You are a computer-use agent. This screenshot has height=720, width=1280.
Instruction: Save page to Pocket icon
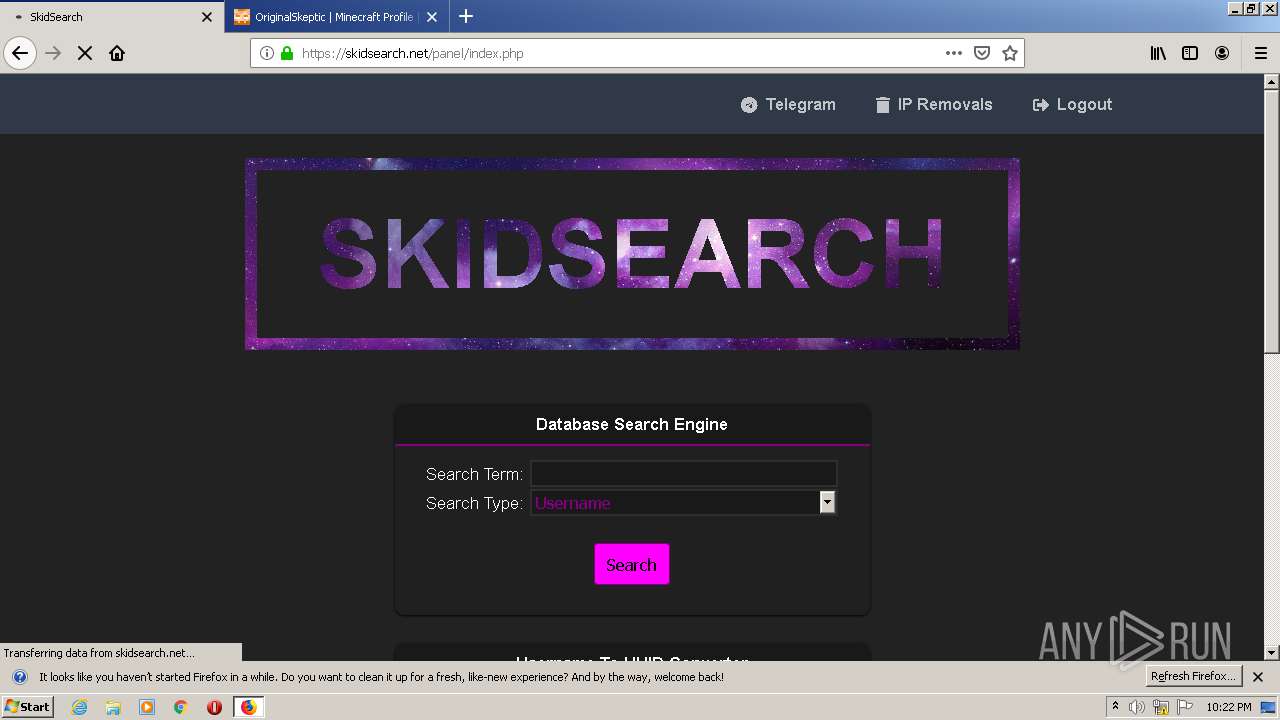pyautogui.click(x=982, y=53)
